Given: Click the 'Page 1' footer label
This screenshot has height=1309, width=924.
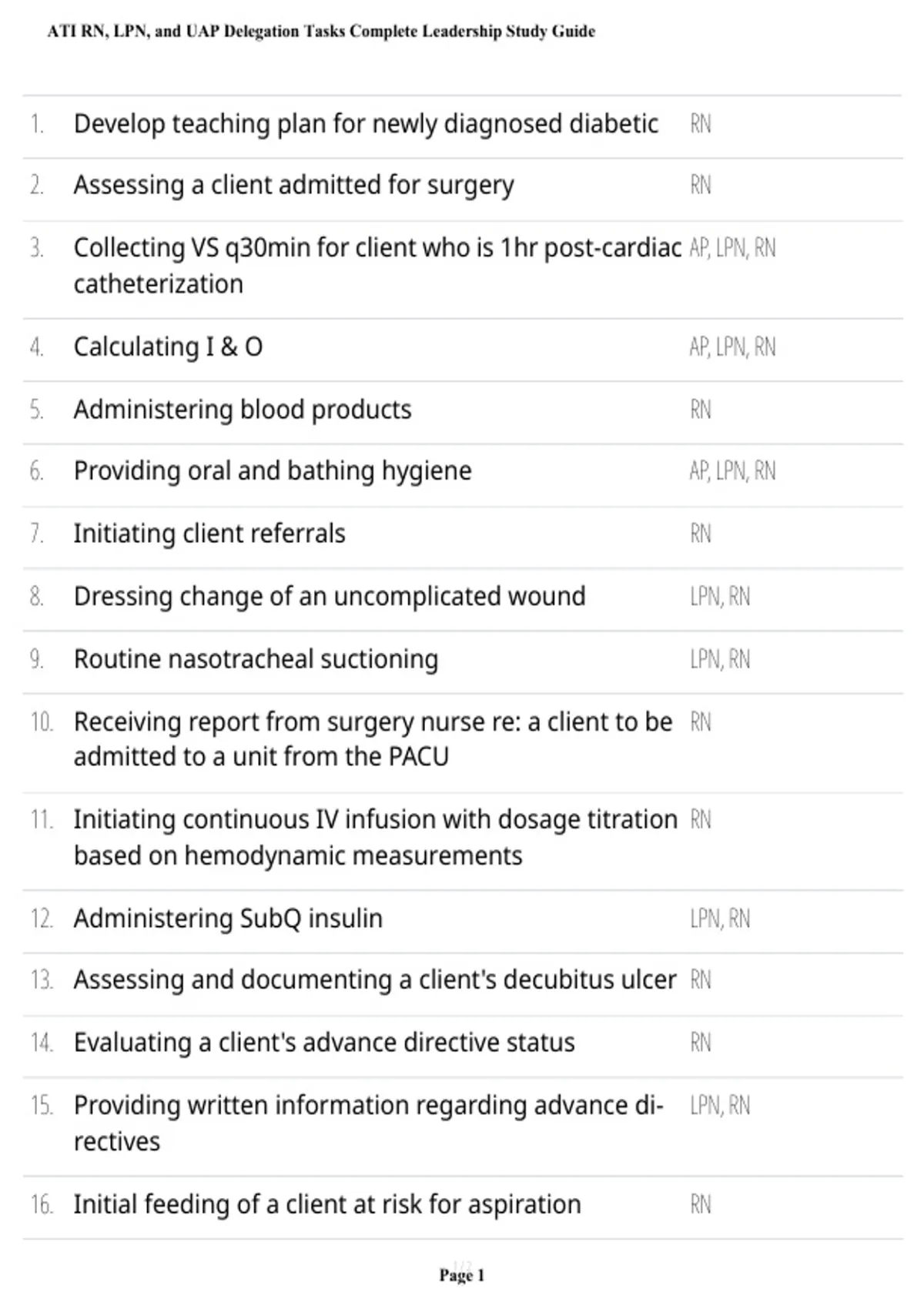Looking at the screenshot, I should (x=462, y=1276).
